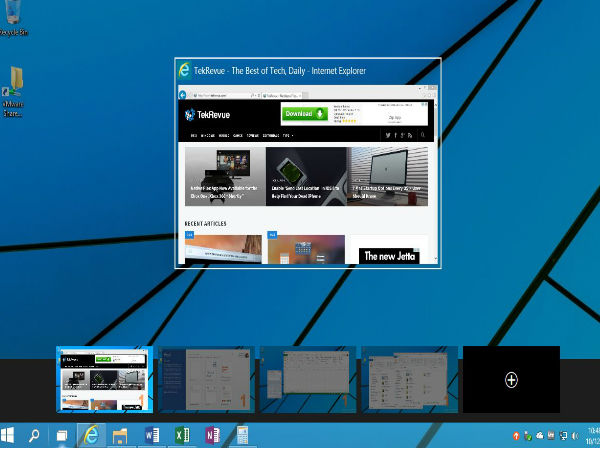
Task: Click the system clock in the taskbar
Action: coord(593,435)
